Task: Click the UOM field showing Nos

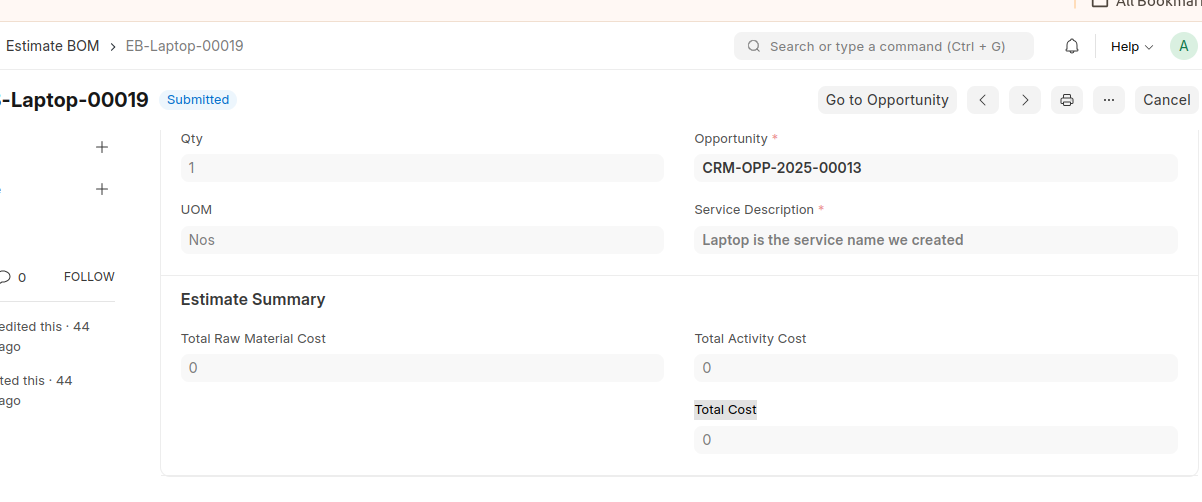Action: (422, 240)
